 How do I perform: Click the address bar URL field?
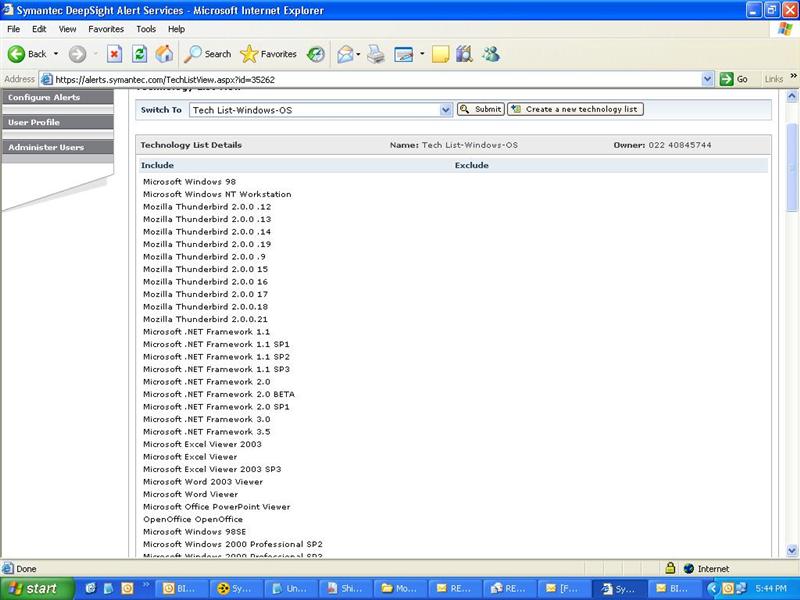click(x=378, y=80)
